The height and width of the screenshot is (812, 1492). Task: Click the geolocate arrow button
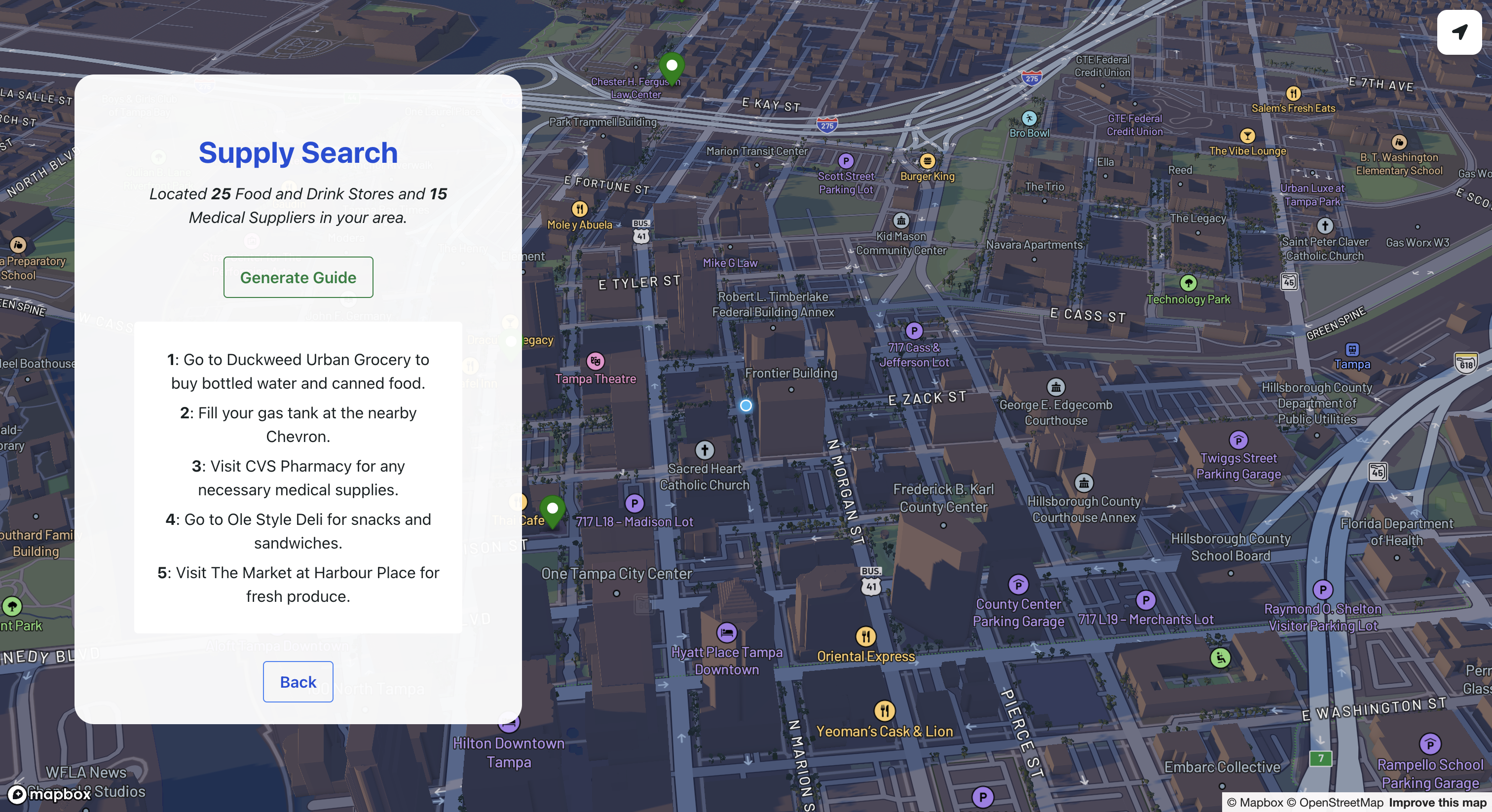pos(1459,32)
